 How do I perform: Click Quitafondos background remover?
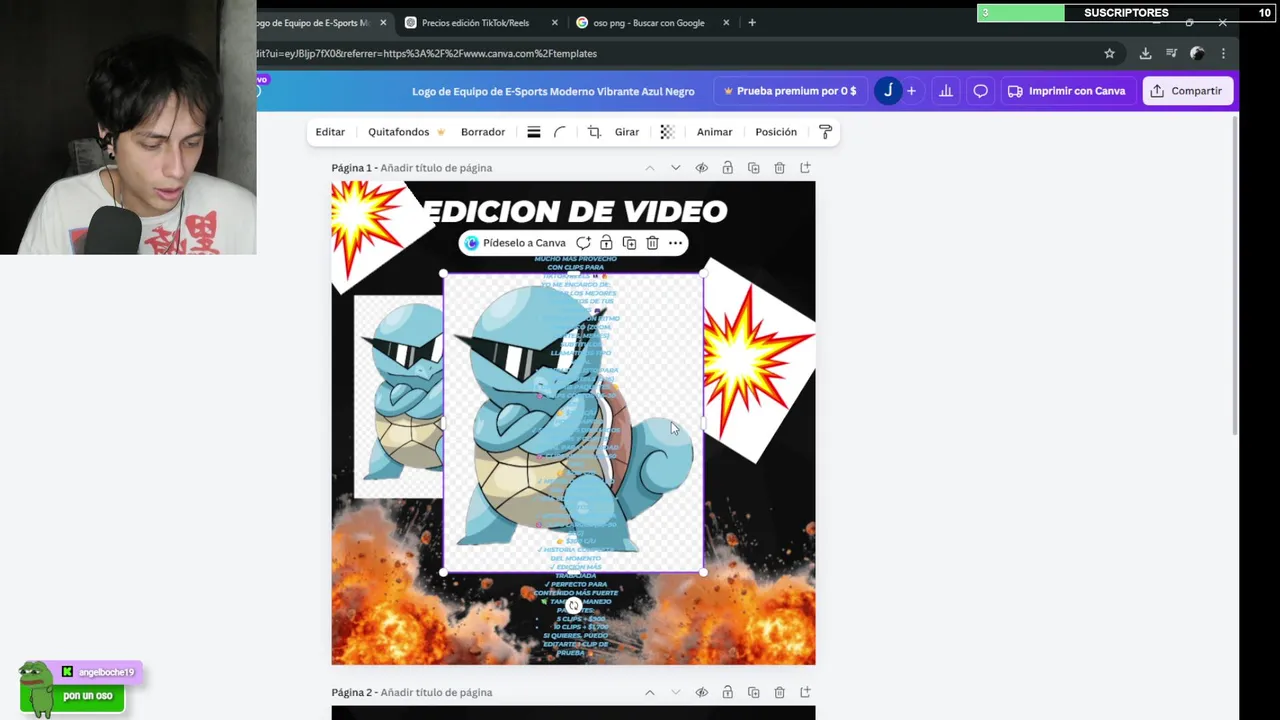[x=406, y=132]
